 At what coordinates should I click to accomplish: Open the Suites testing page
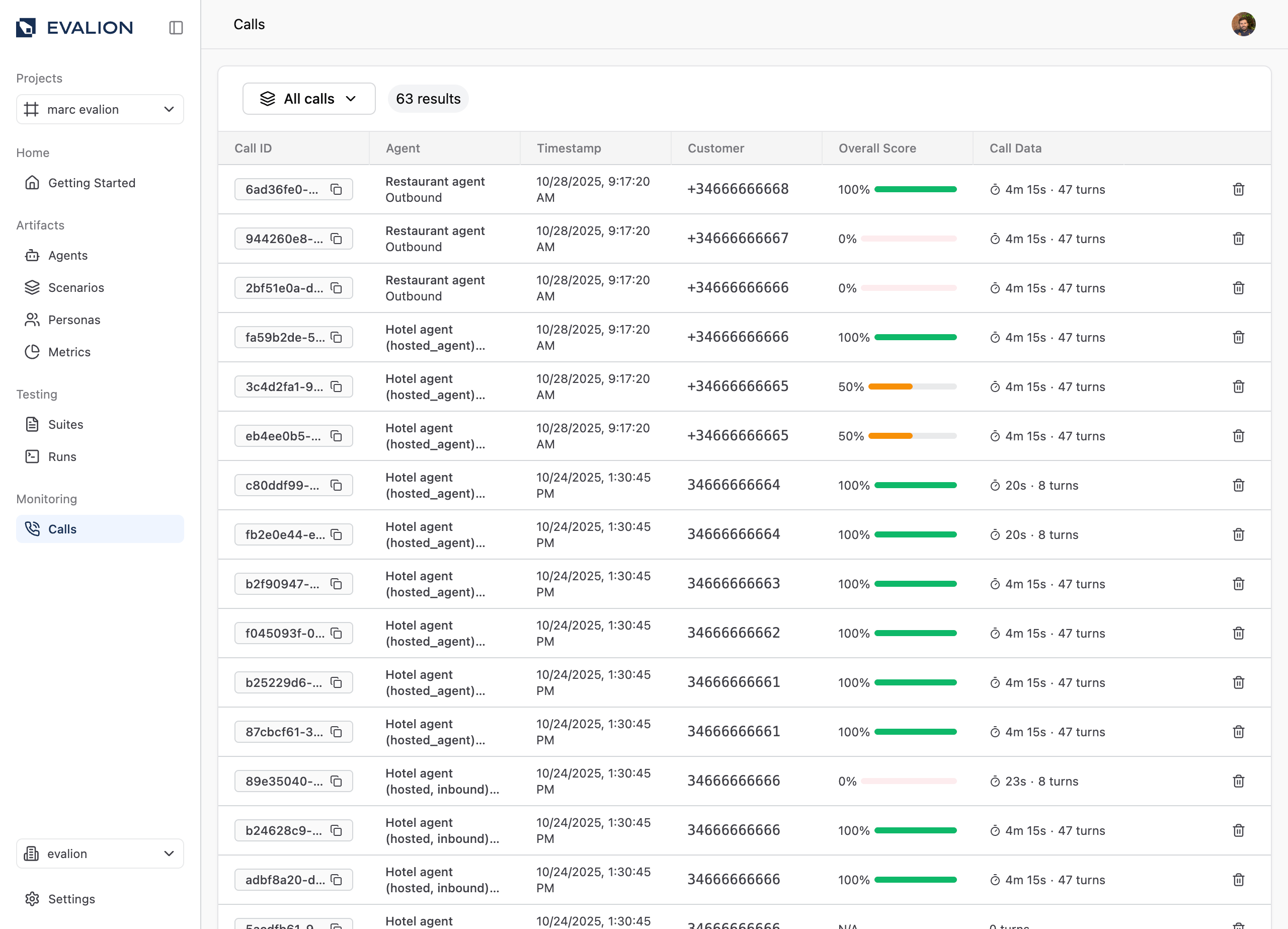point(65,424)
